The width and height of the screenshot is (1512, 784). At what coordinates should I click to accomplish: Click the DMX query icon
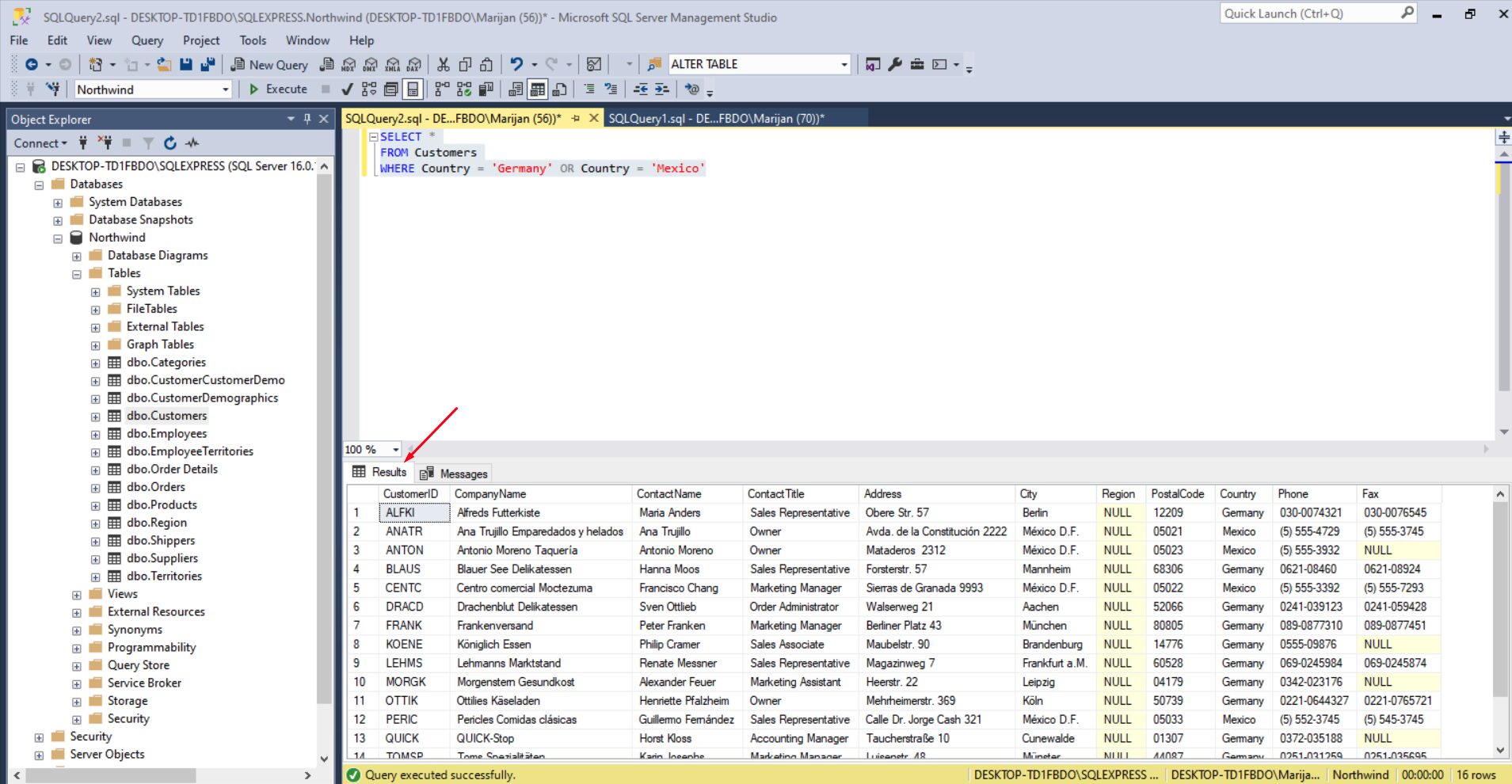click(x=370, y=64)
